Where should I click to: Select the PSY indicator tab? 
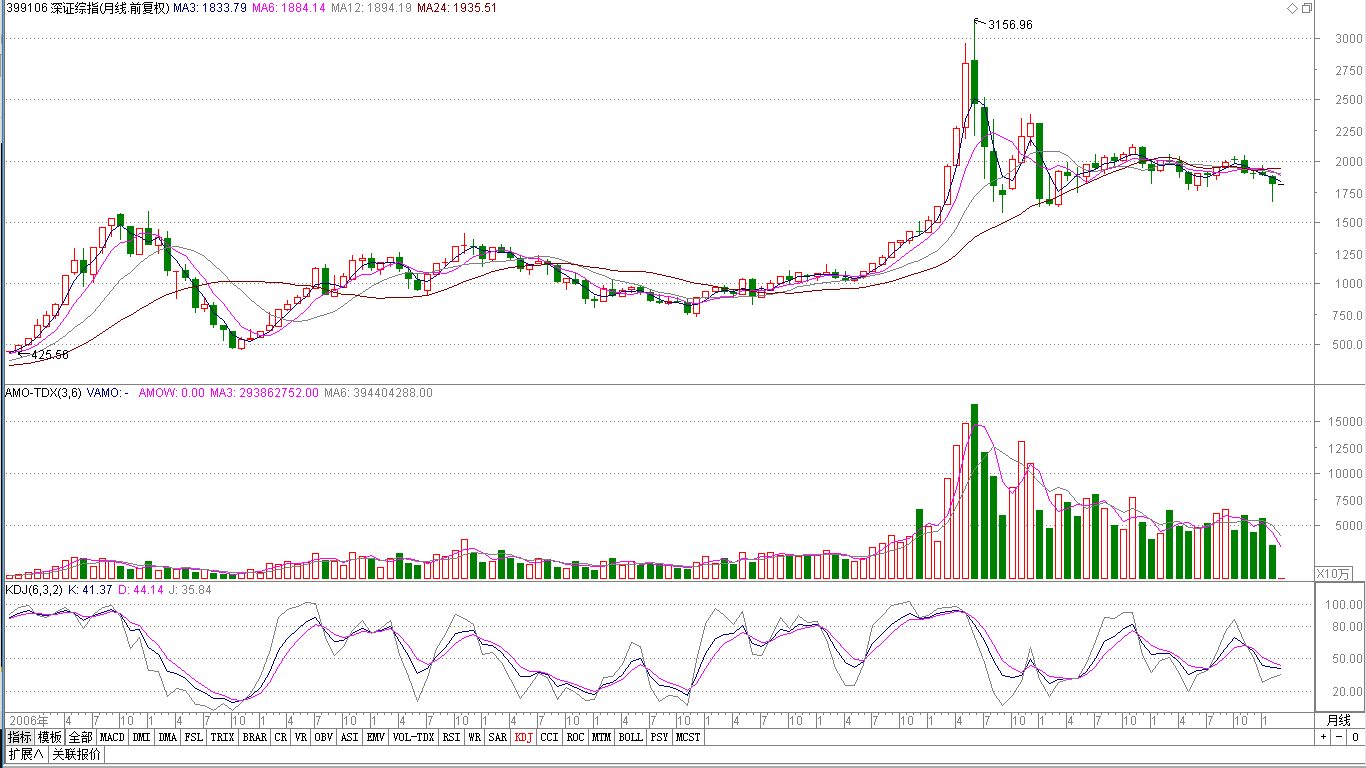click(x=659, y=737)
